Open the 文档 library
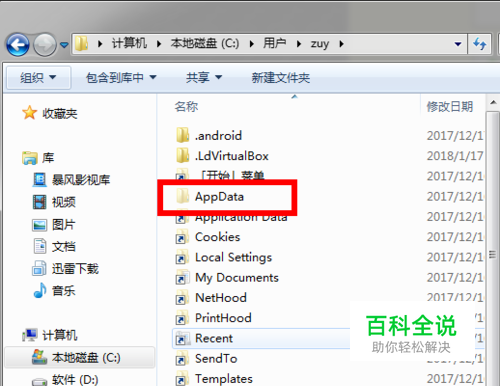Image resolution: width=500 pixels, height=386 pixels. (64, 247)
